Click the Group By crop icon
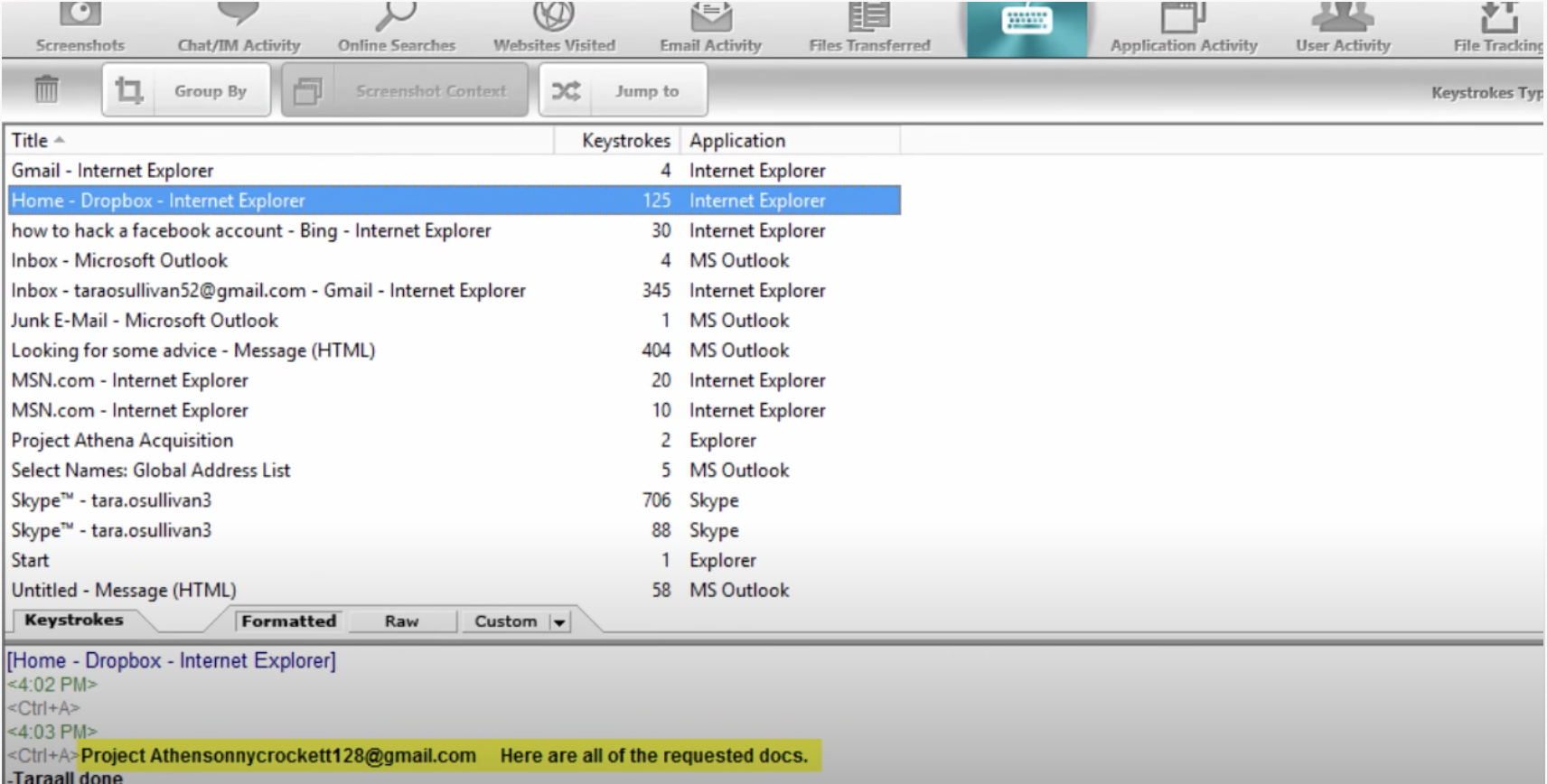 (x=128, y=90)
